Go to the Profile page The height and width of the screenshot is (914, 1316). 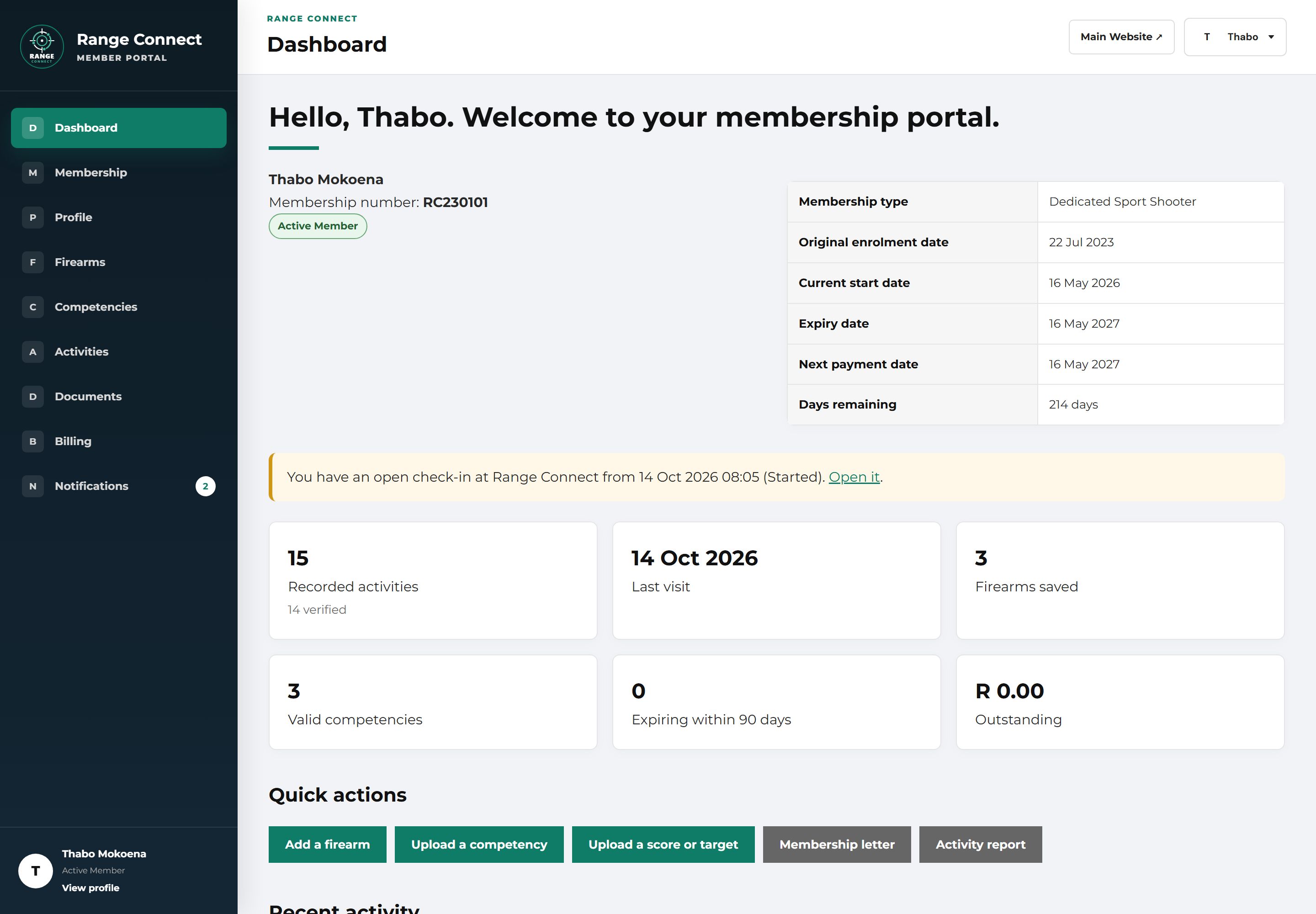pyautogui.click(x=118, y=217)
